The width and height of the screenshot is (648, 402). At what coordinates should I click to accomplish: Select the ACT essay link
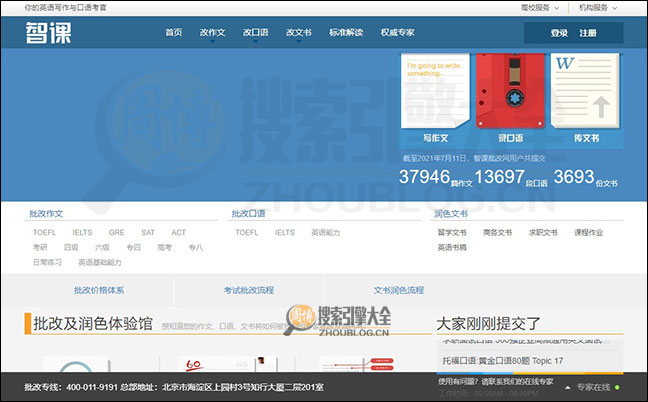[179, 233]
